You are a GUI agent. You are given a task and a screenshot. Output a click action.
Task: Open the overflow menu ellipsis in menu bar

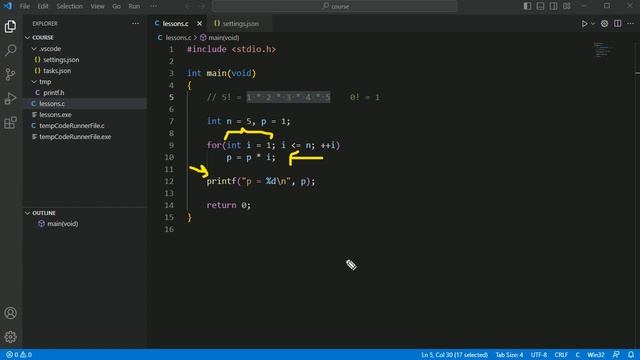click(x=153, y=6)
